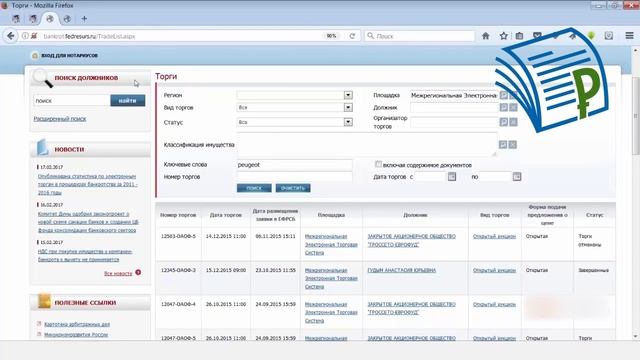This screenshot has height=360, width=640.
Task: Open the picker for Классификация имущества
Action: pyautogui.click(x=503, y=144)
